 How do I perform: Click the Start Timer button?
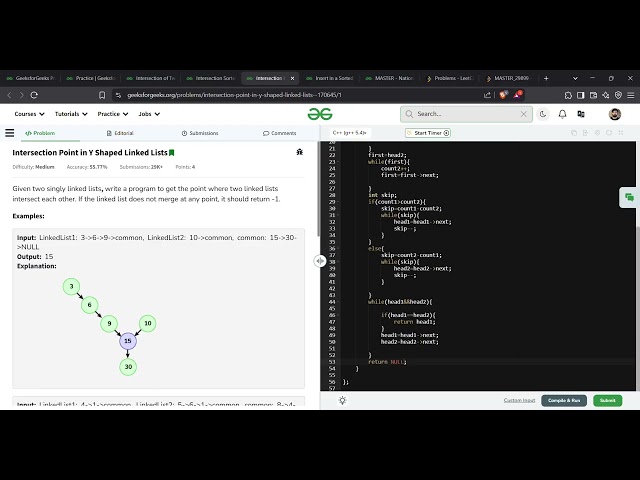point(428,133)
